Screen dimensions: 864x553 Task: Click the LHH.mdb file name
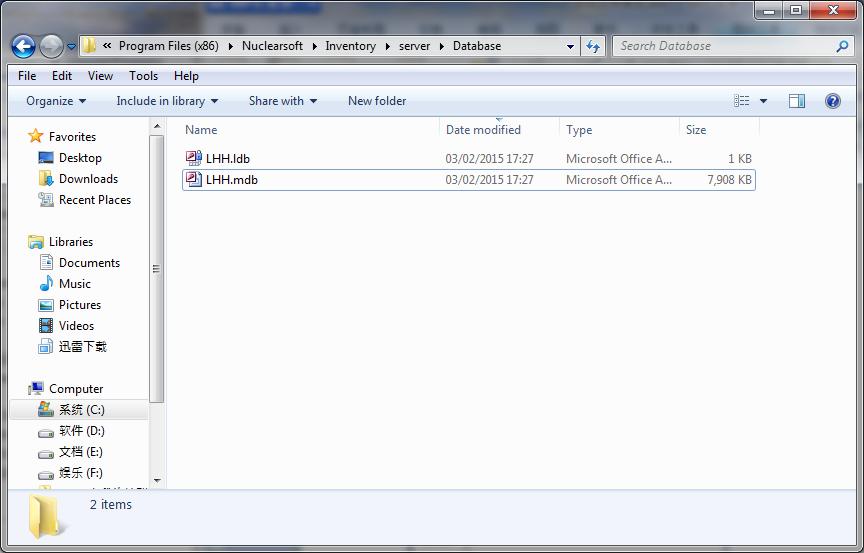tap(231, 180)
